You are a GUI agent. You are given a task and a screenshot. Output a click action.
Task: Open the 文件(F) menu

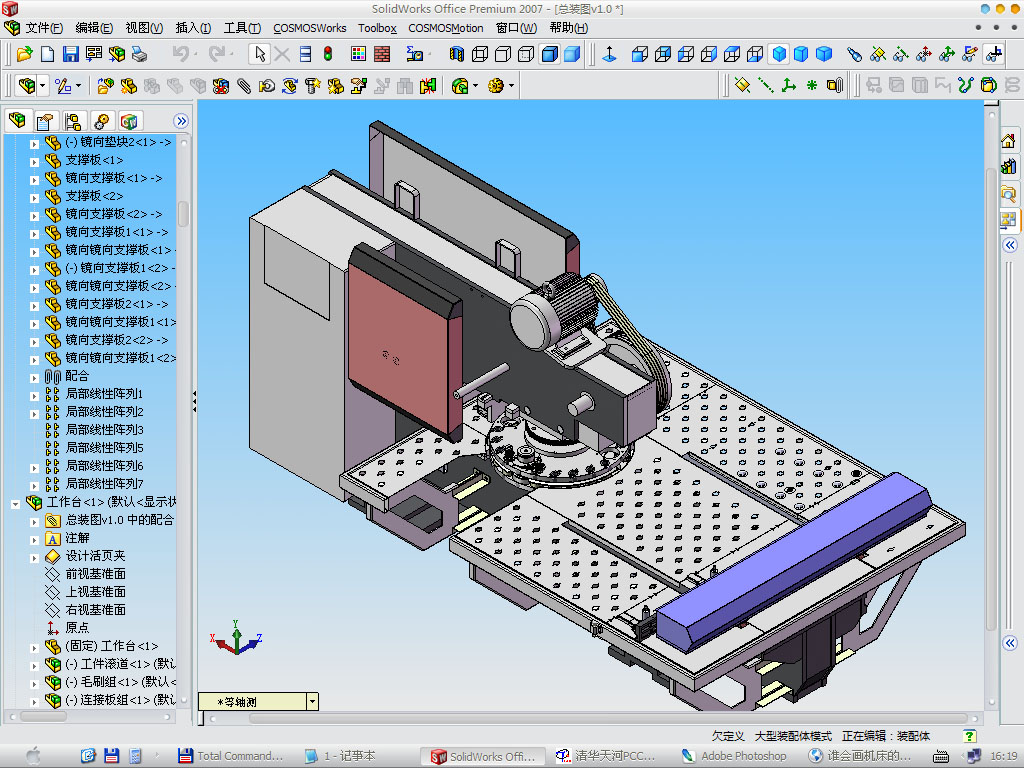44,28
